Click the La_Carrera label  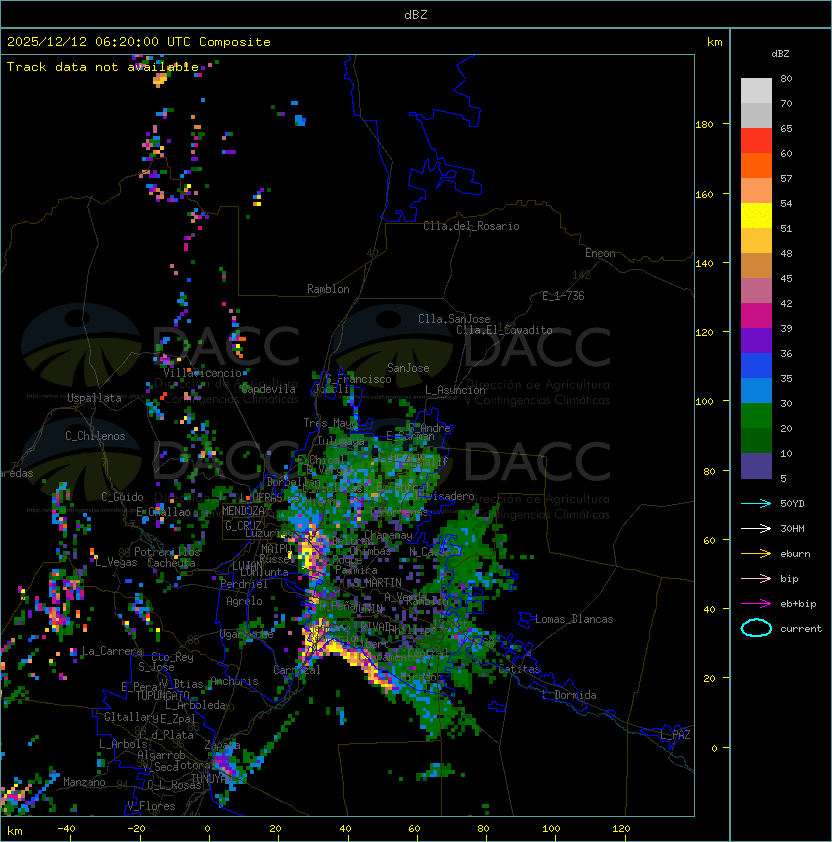112,651
